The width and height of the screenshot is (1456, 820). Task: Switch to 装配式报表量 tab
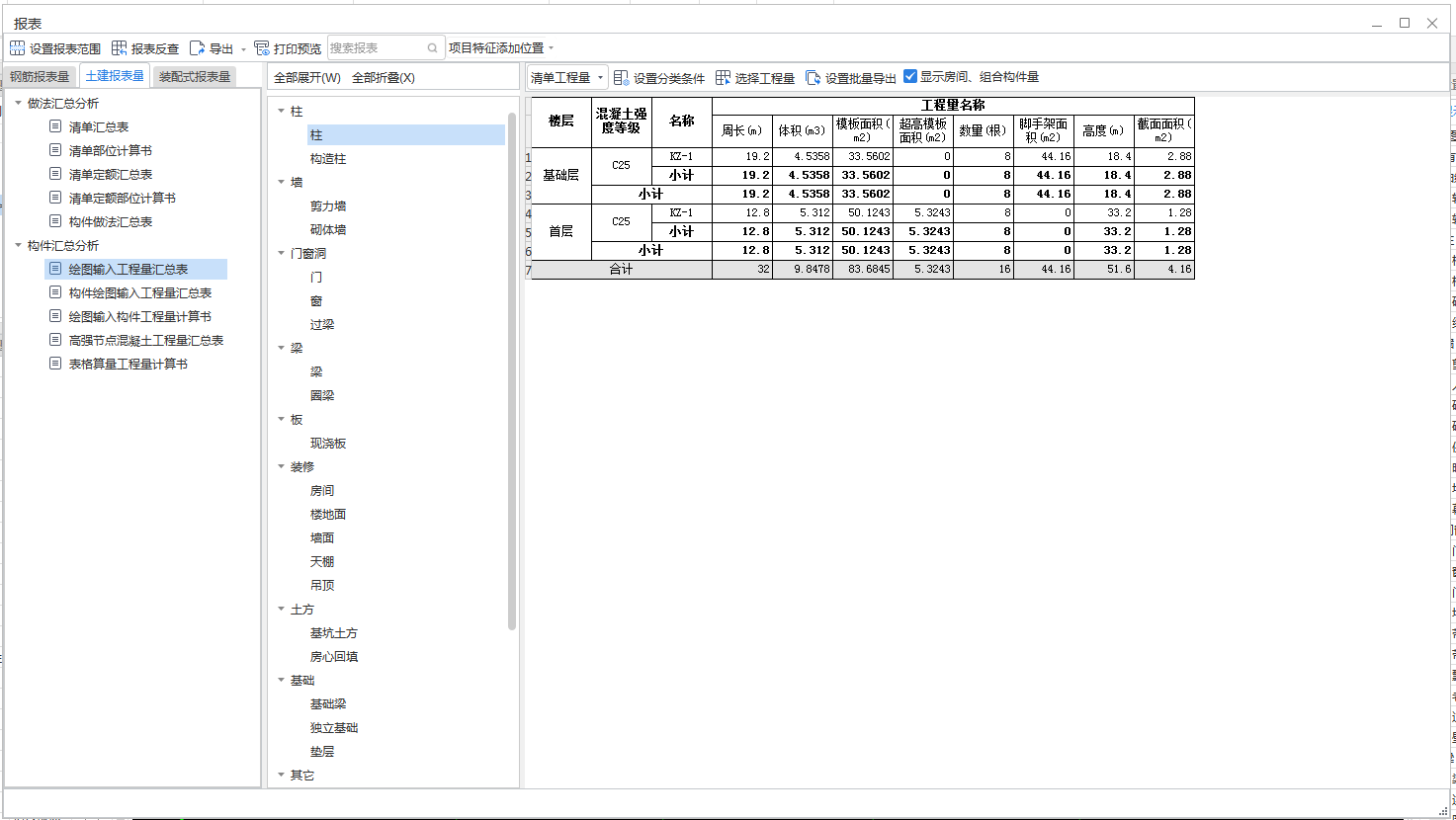(x=195, y=76)
